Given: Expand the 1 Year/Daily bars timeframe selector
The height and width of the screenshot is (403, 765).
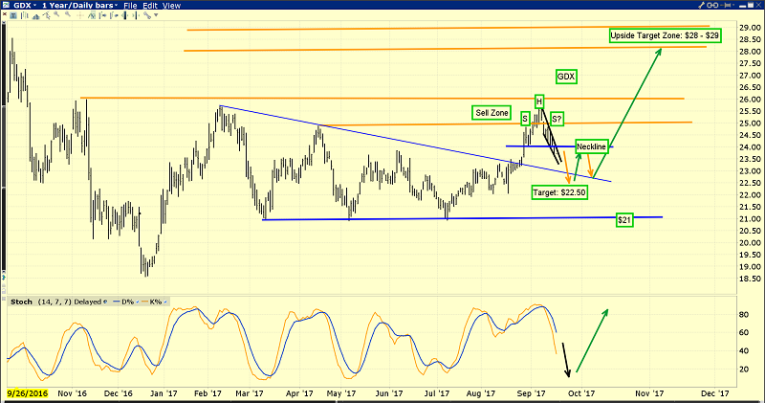Looking at the screenshot, I should click(80, 6).
